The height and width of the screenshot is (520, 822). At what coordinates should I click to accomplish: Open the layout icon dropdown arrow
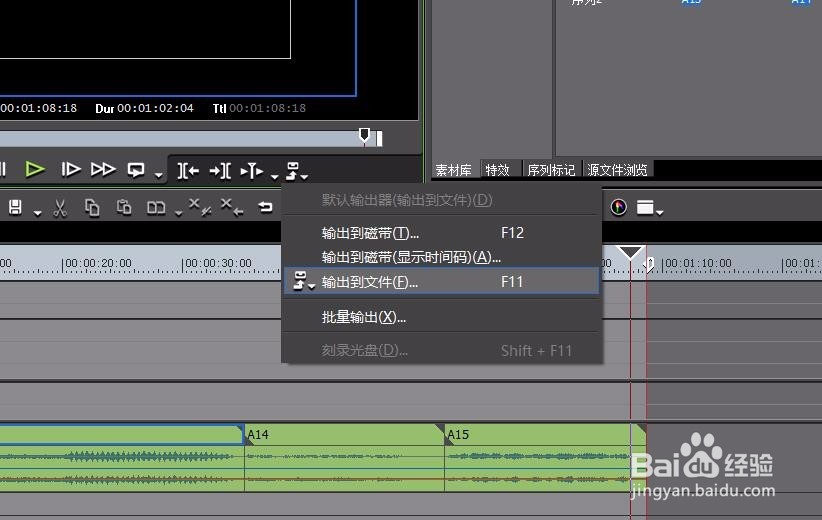tap(659, 212)
